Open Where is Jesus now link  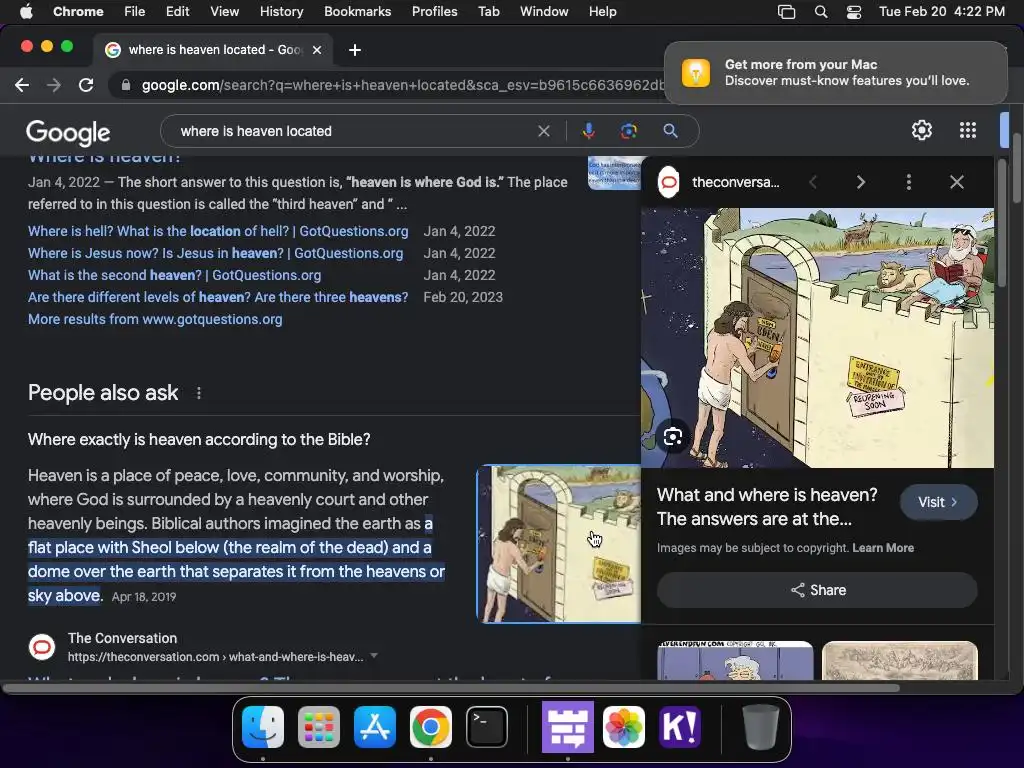coord(216,253)
